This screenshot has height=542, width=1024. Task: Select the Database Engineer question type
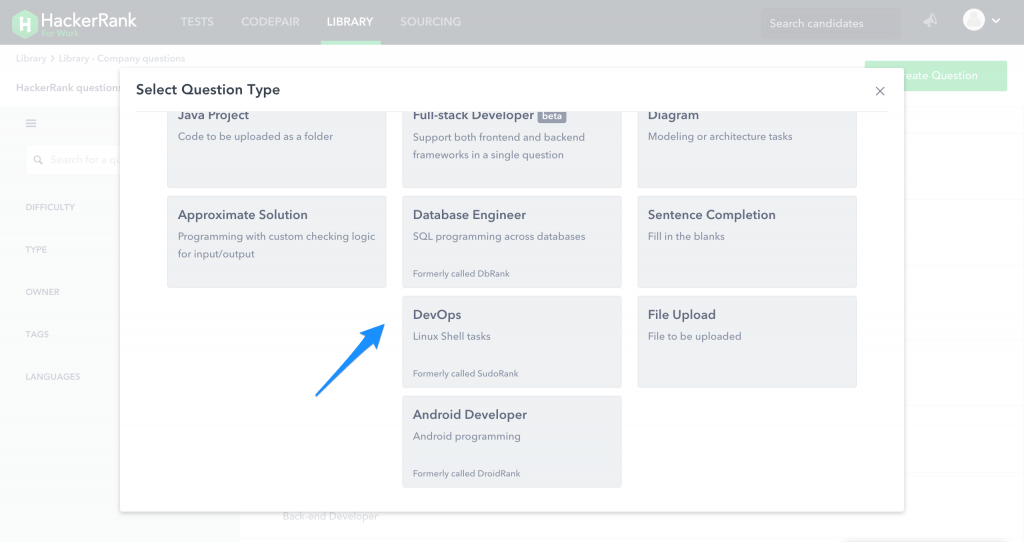tap(511, 242)
